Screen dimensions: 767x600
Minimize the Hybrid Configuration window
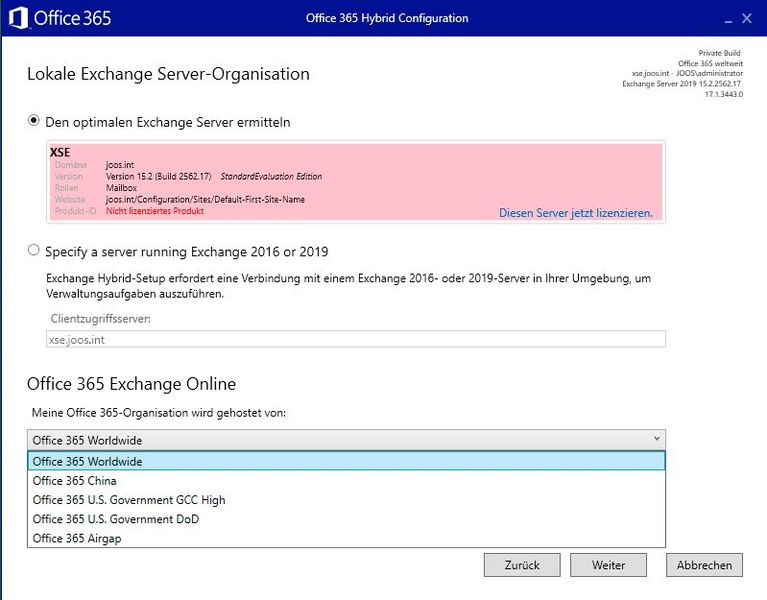(728, 19)
